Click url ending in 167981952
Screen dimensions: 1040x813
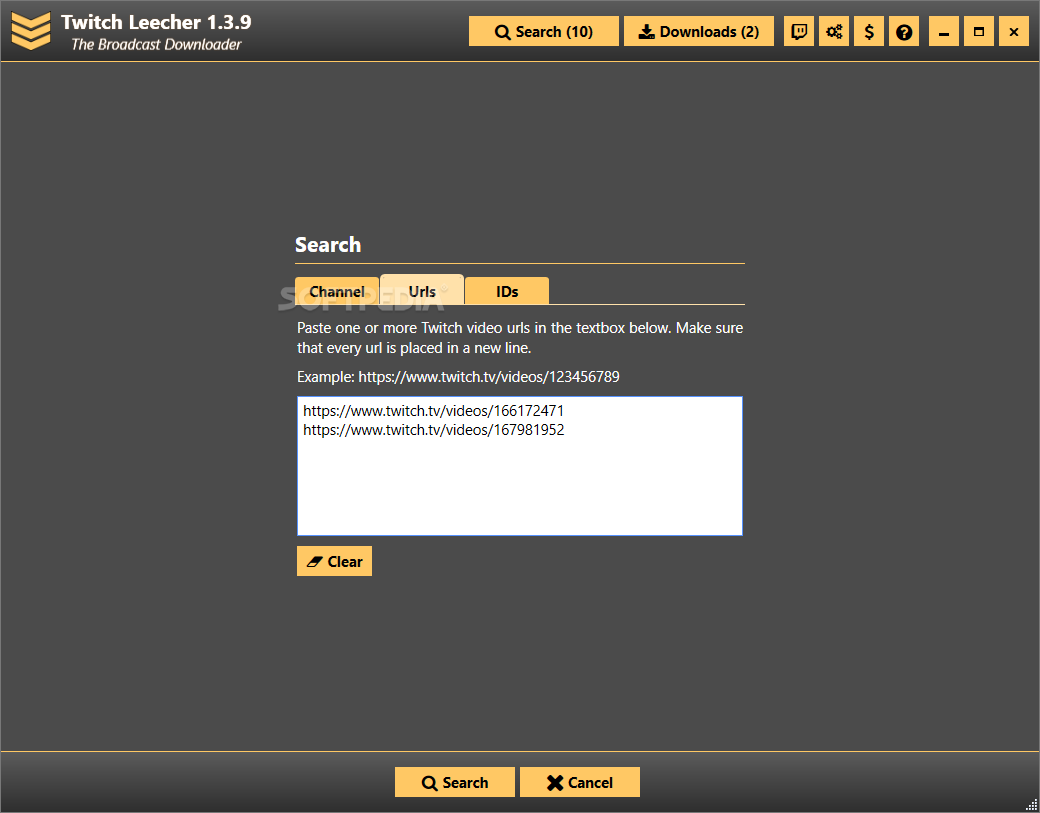point(434,430)
